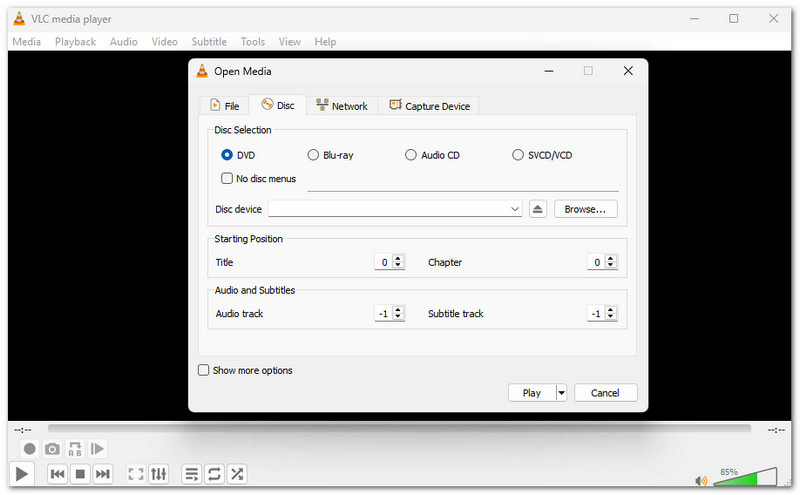Decrease the Audio track spinner value

point(398,316)
